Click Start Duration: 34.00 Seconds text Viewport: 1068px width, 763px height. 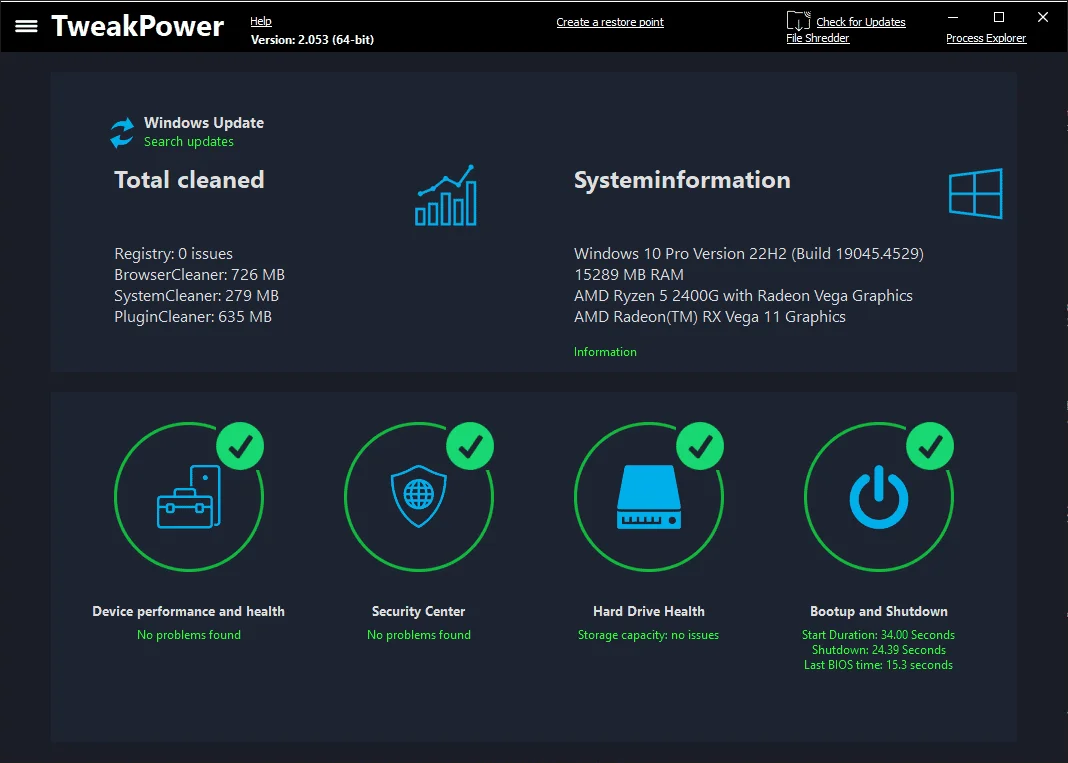point(878,635)
